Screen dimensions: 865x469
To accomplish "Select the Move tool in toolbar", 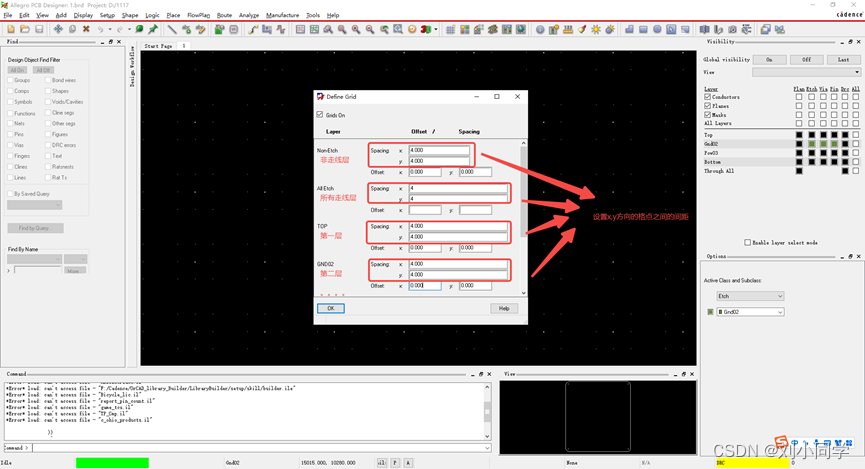I will (58, 29).
